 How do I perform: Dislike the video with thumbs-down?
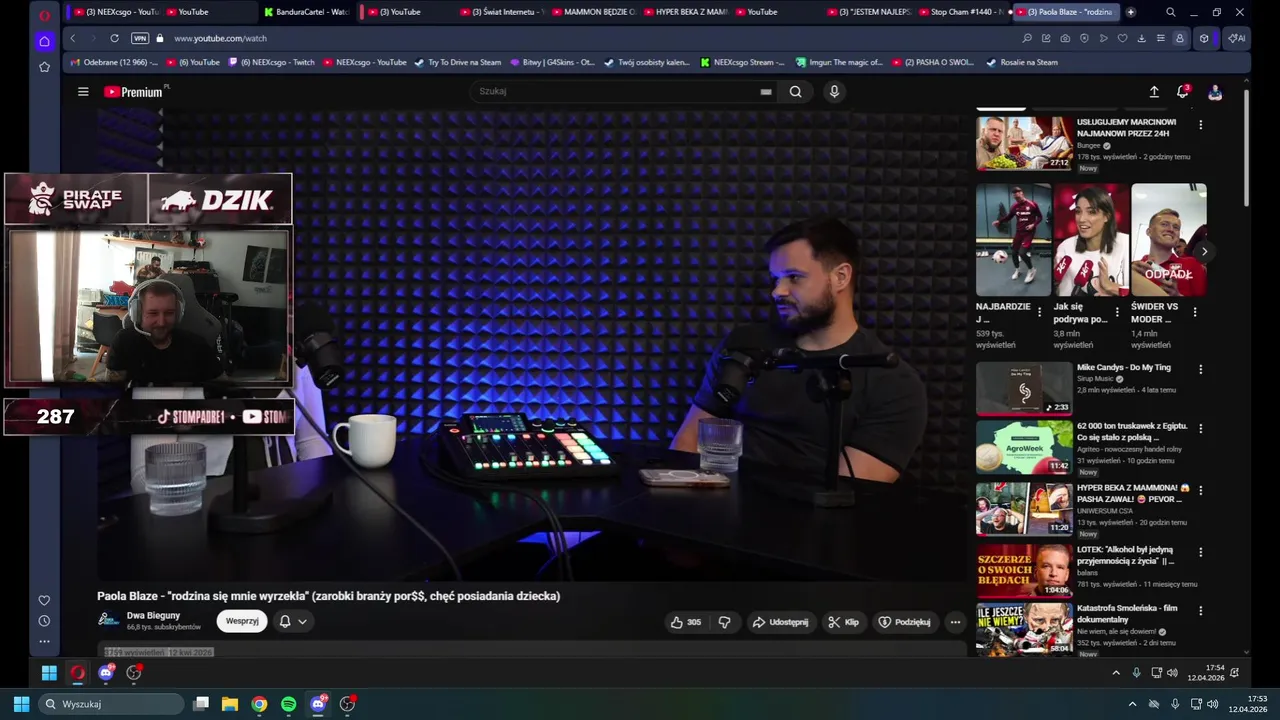pos(725,622)
